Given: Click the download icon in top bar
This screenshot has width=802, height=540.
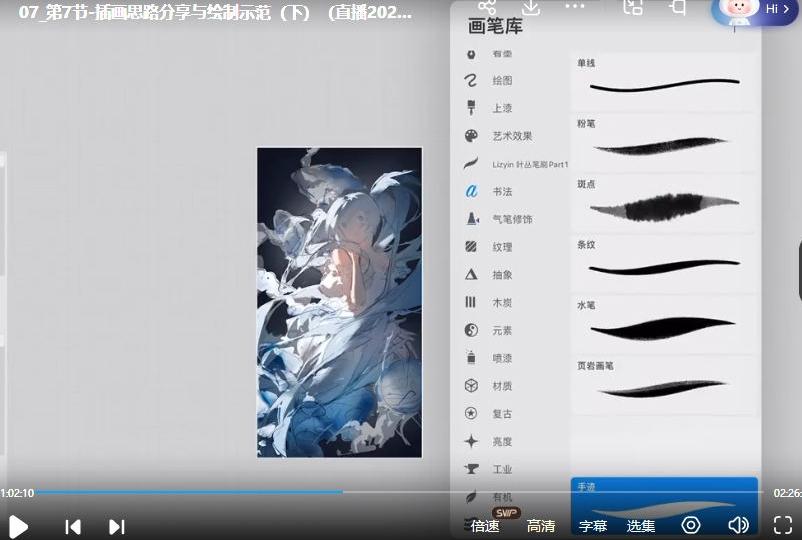Looking at the screenshot, I should (x=531, y=7).
